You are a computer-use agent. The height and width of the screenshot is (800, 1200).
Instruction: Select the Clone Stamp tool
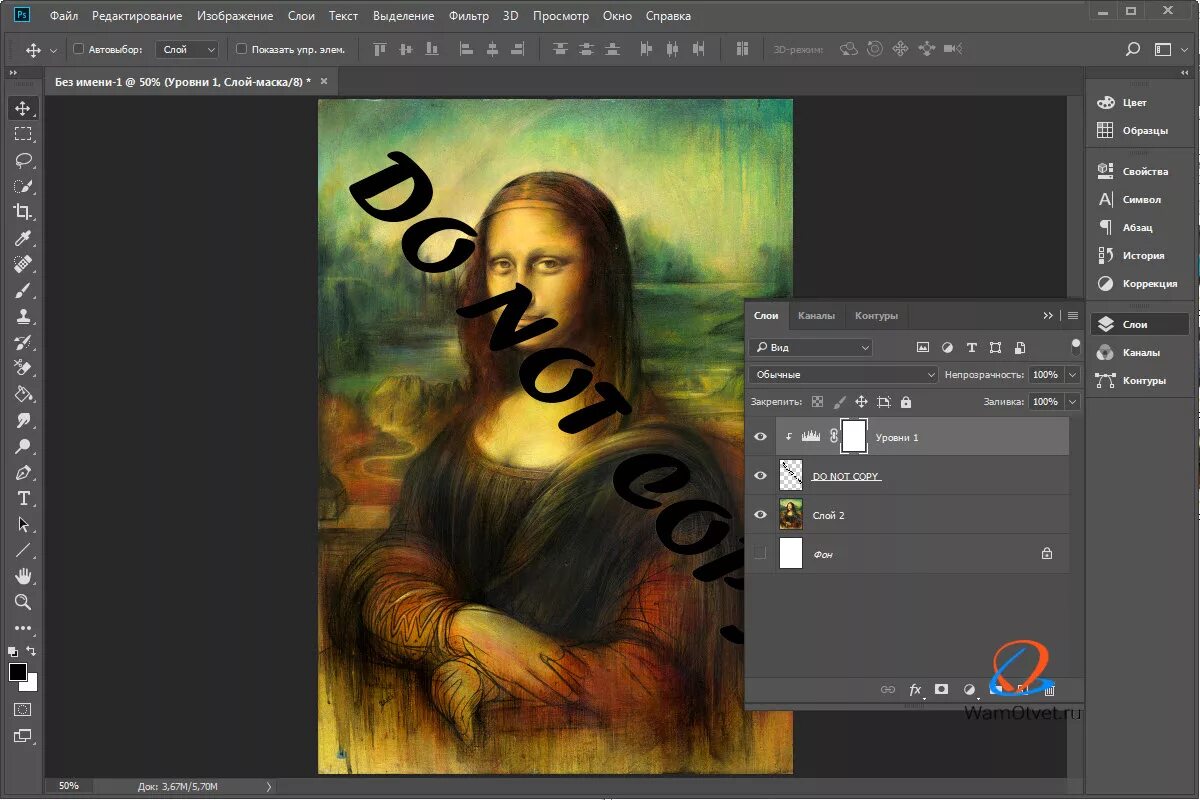tap(22, 316)
